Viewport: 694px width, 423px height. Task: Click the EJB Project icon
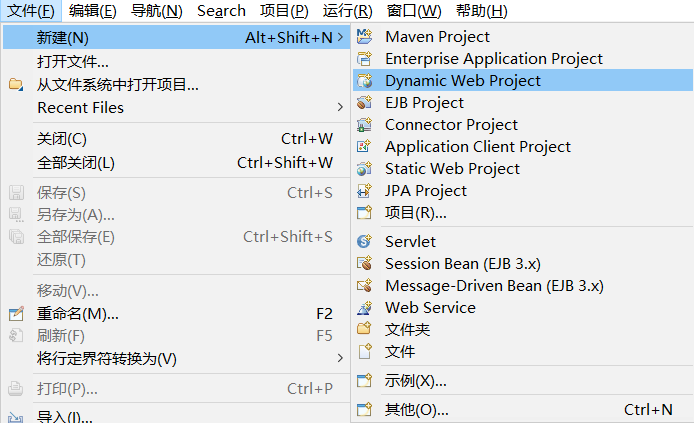[364, 103]
